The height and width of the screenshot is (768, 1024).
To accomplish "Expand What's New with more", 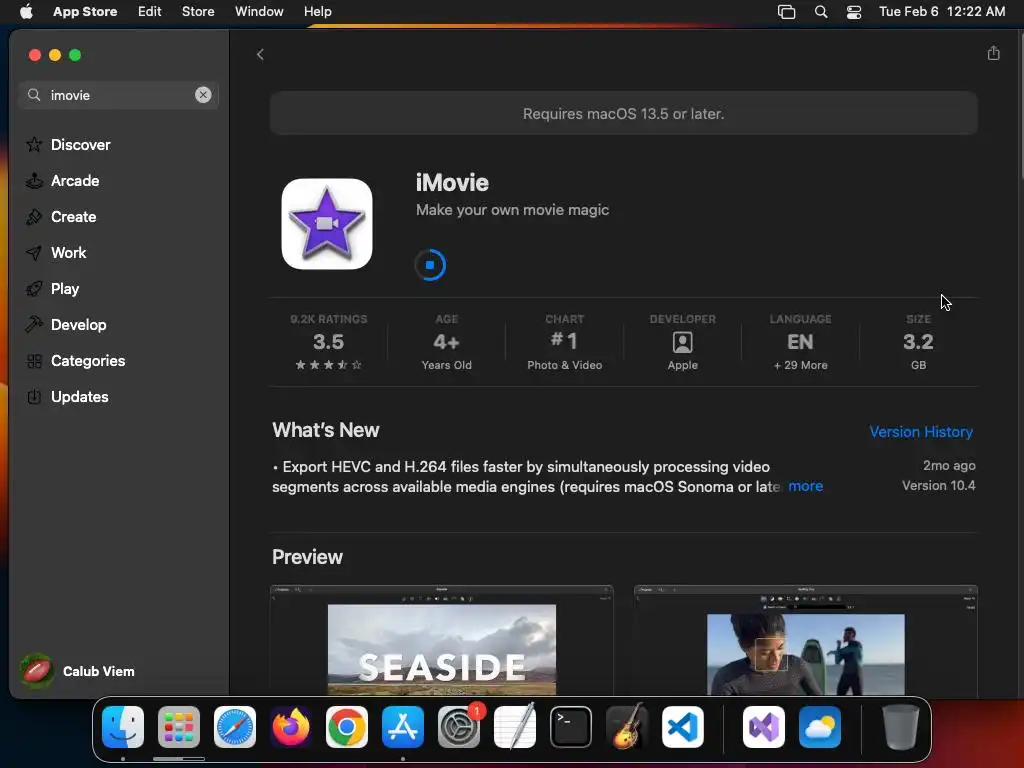I will click(805, 486).
